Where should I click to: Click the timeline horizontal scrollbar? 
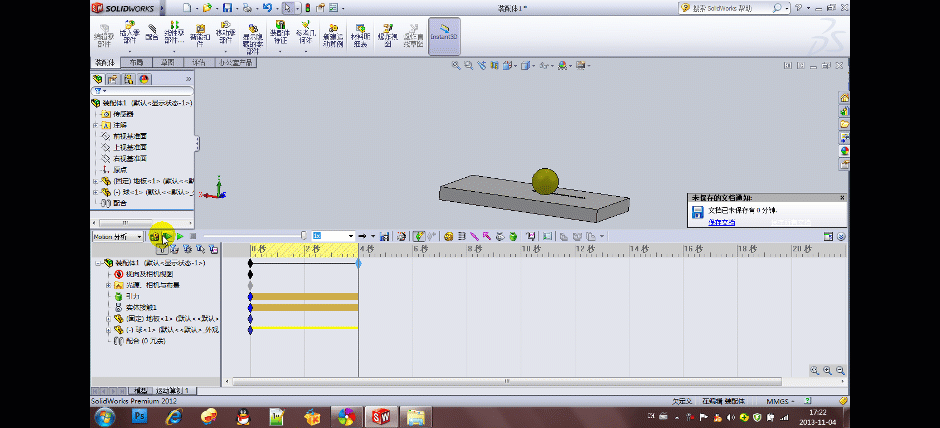click(507, 381)
